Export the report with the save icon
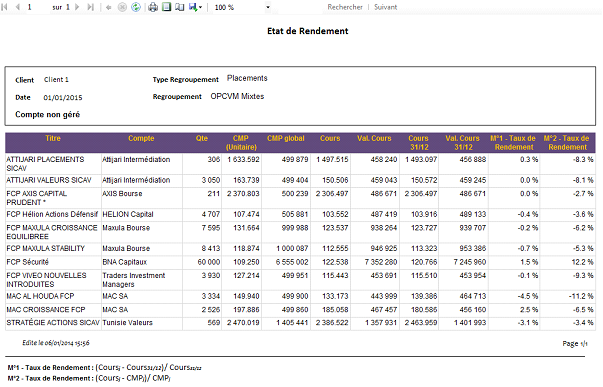 point(193,7)
